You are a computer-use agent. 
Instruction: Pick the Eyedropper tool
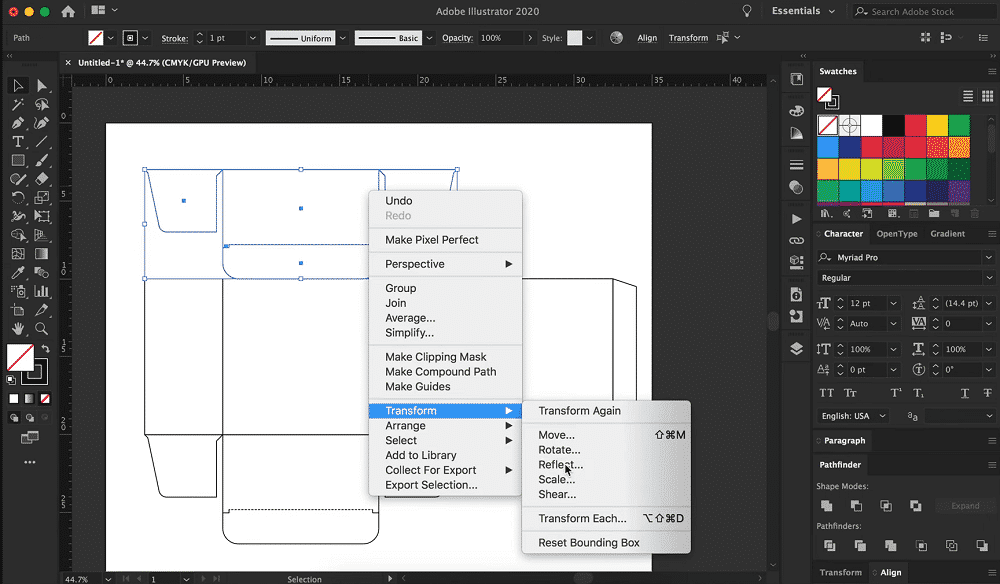[18, 272]
